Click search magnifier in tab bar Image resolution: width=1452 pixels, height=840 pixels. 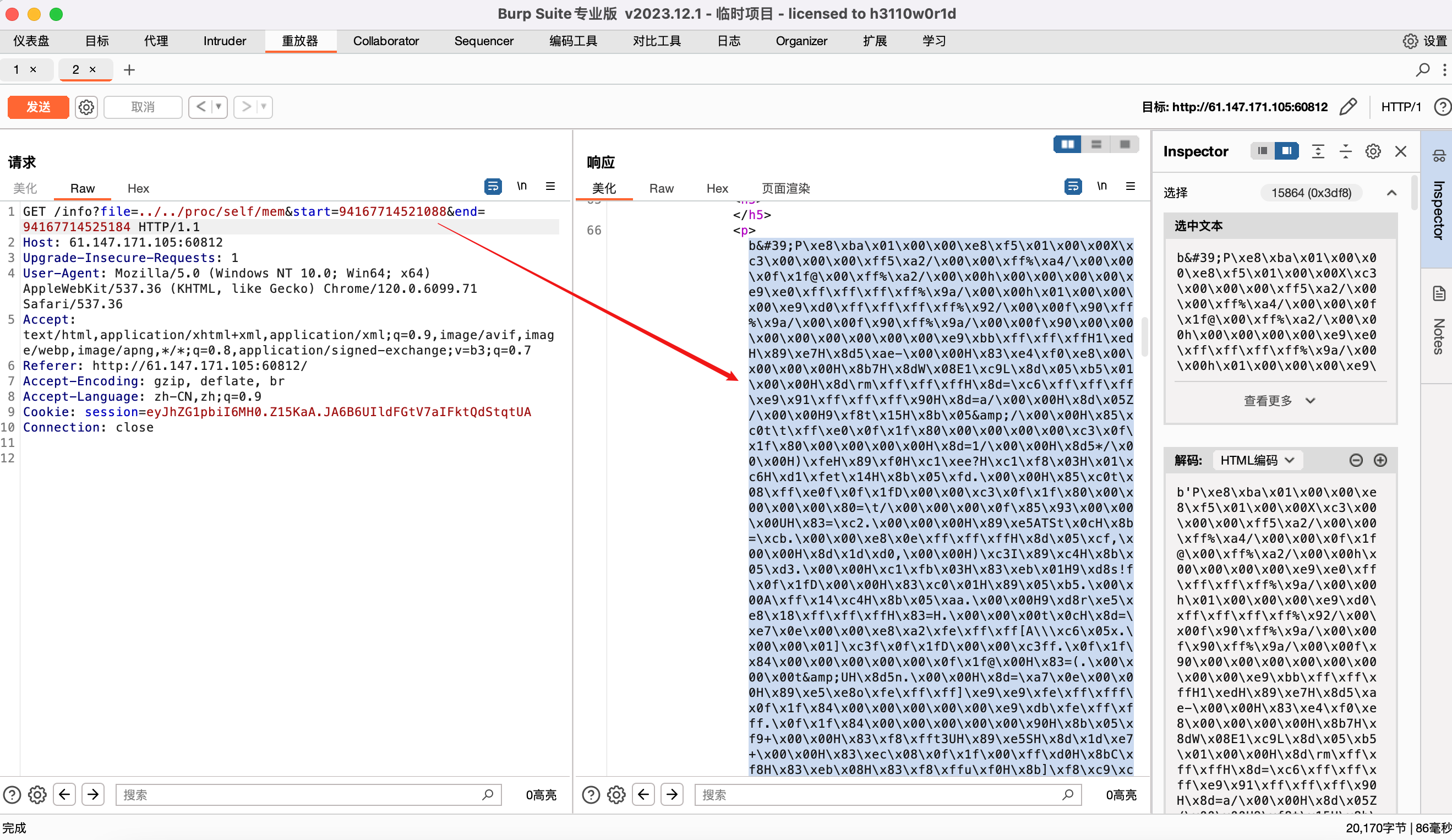coord(1422,70)
